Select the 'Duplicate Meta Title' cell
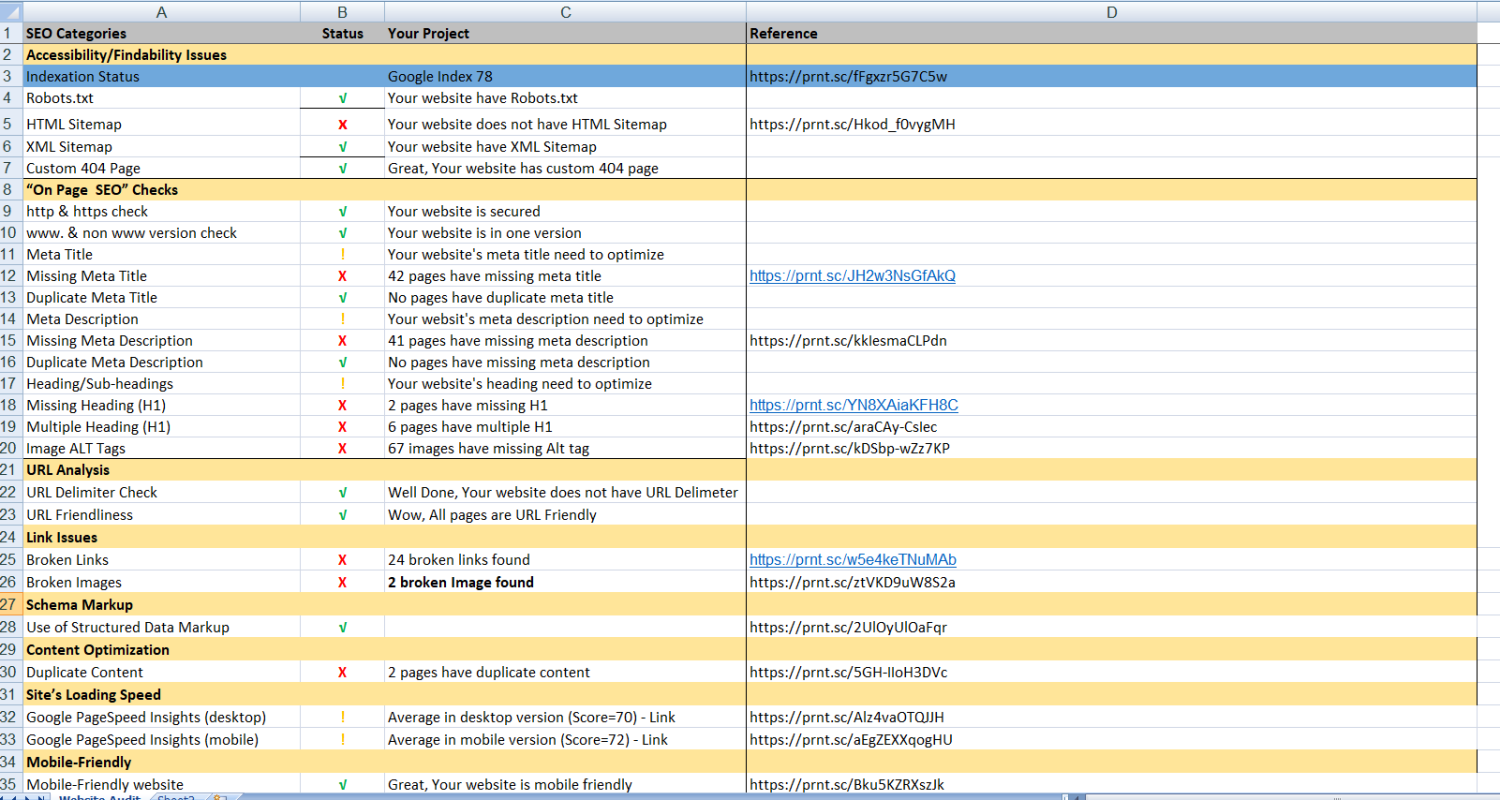Screen dimensions: 1500x800 tap(162, 297)
